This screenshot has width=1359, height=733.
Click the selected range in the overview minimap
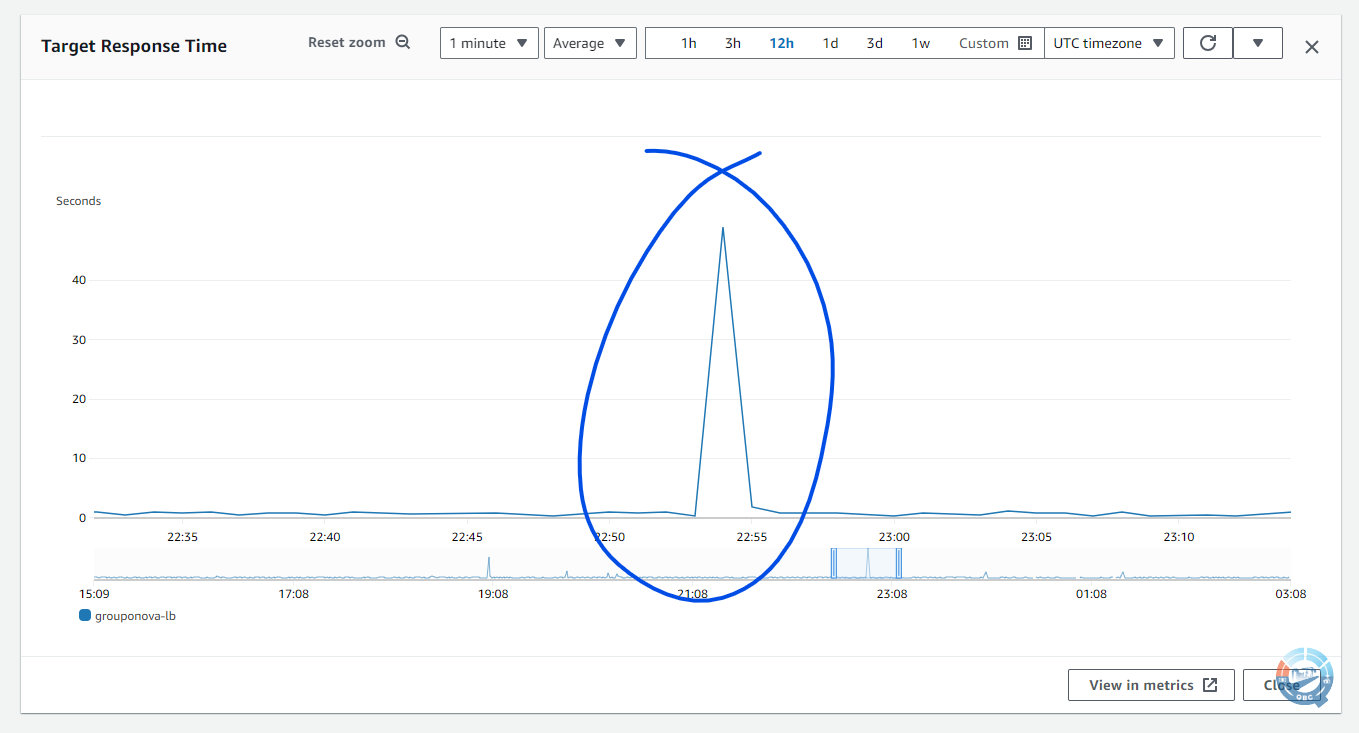click(866, 563)
